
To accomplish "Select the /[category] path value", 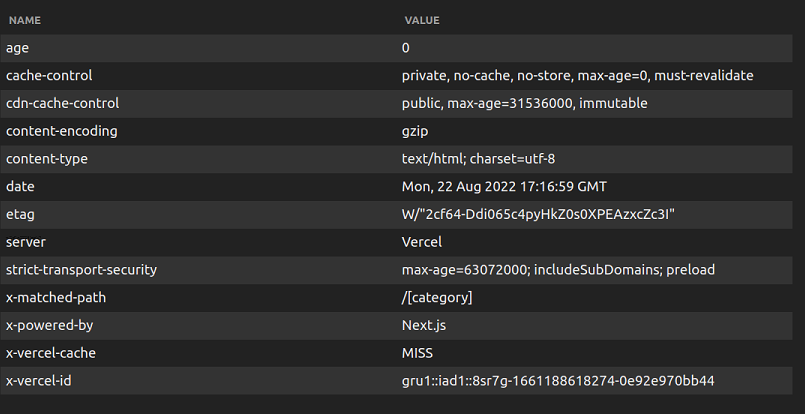I will [437, 297].
